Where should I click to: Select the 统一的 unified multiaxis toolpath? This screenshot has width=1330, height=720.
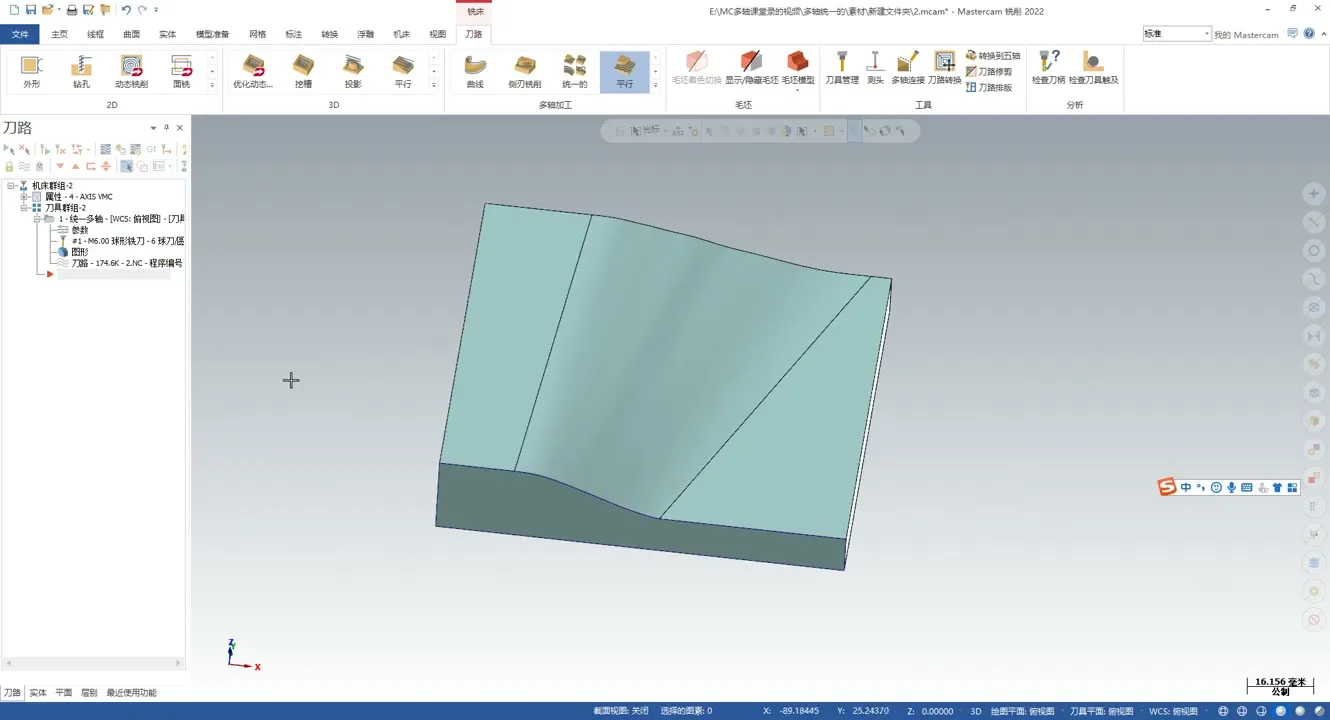click(x=575, y=71)
